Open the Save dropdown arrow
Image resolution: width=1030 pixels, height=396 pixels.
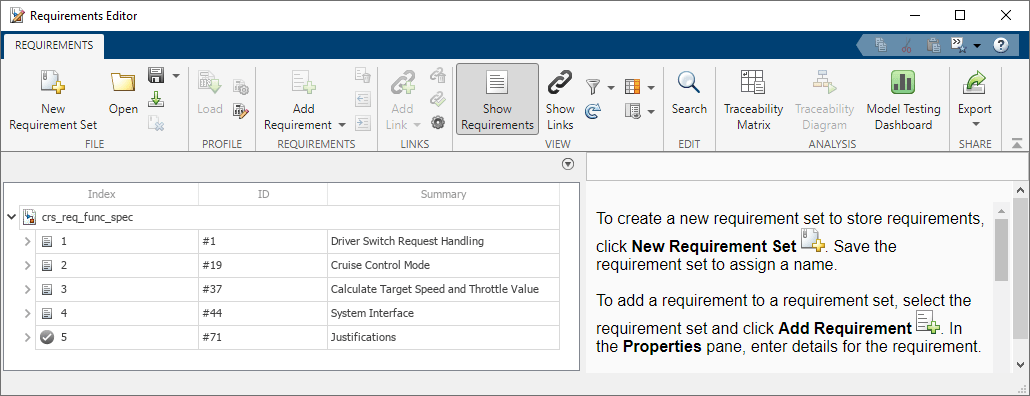tap(175, 76)
